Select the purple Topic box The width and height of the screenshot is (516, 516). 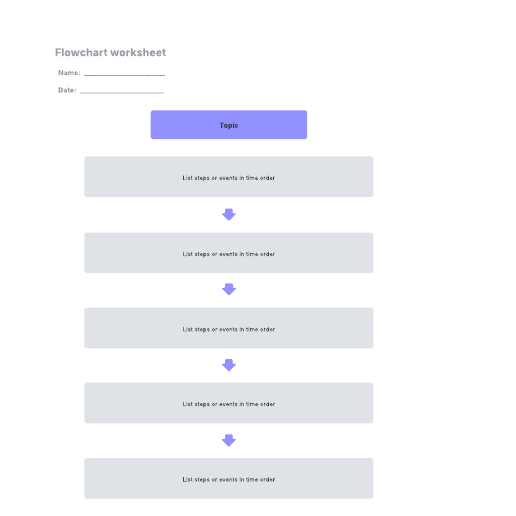[x=229, y=125]
